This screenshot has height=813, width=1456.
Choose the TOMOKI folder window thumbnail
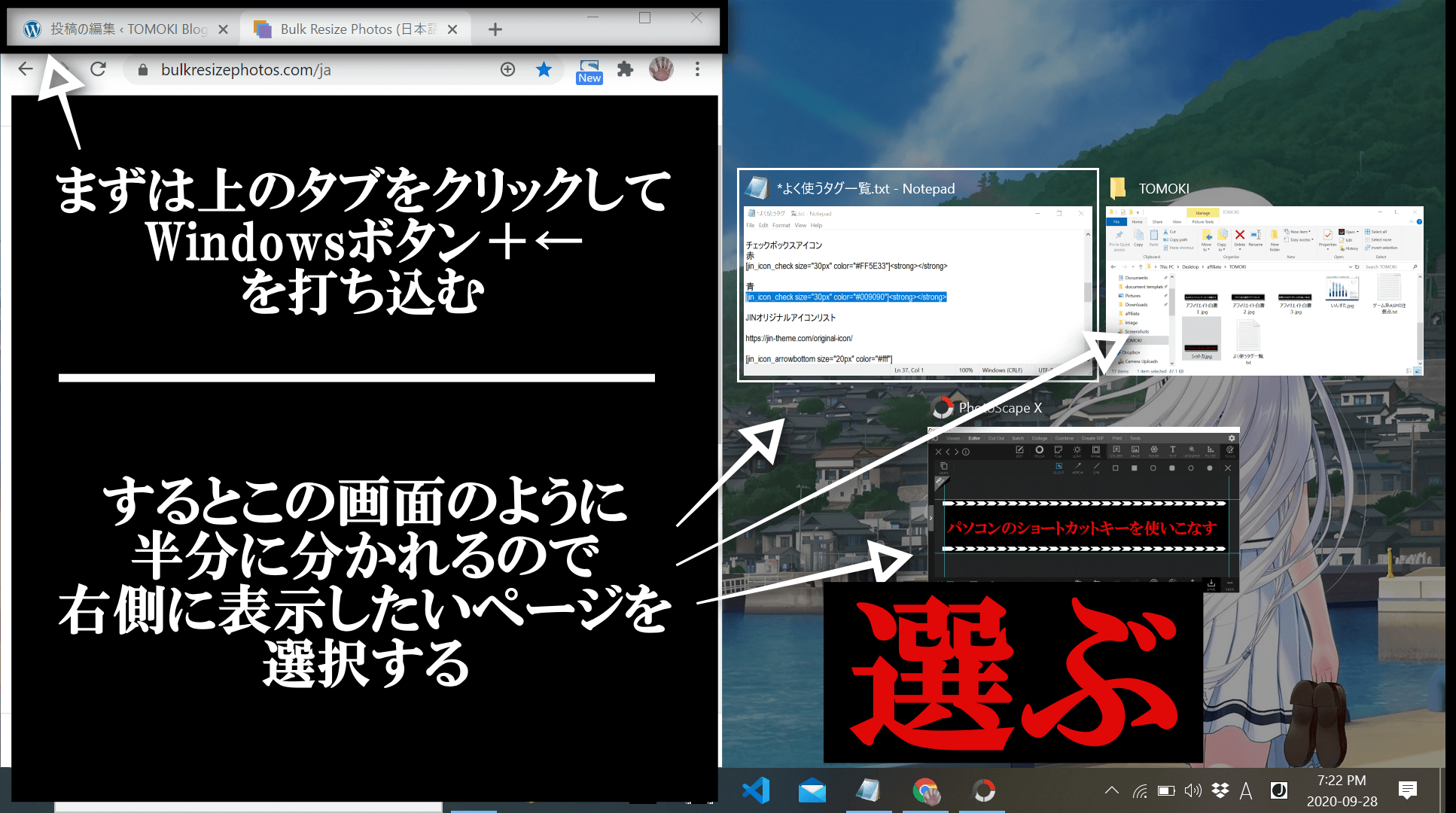coord(1265,276)
